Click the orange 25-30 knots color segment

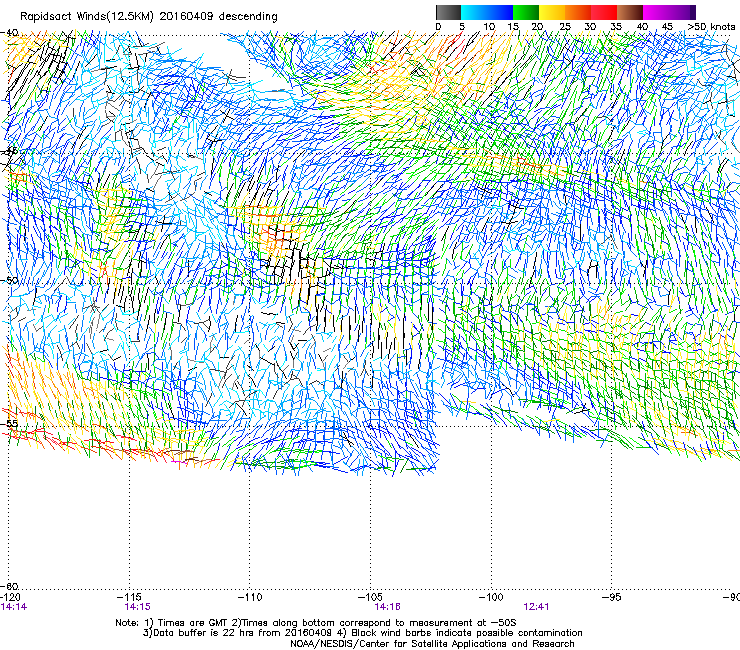point(578,12)
